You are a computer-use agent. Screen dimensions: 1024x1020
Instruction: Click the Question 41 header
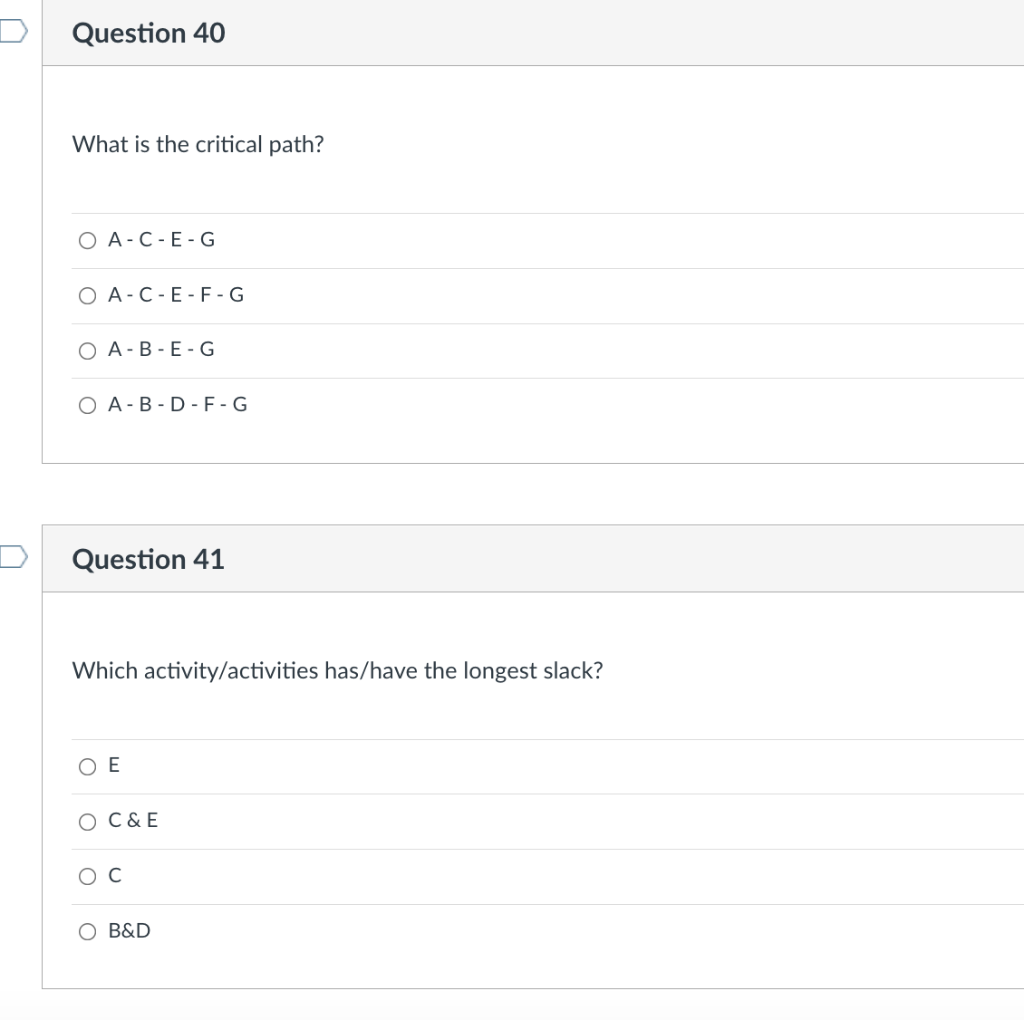pos(148,560)
